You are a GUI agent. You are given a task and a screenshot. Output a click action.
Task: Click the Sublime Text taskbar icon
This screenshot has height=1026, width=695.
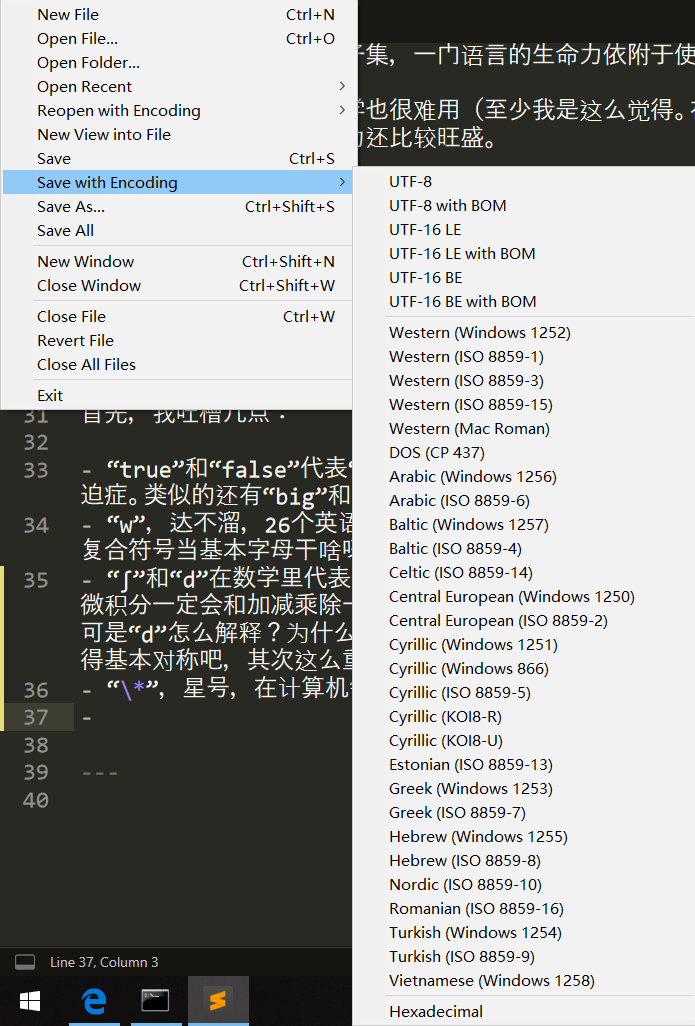click(x=218, y=1001)
